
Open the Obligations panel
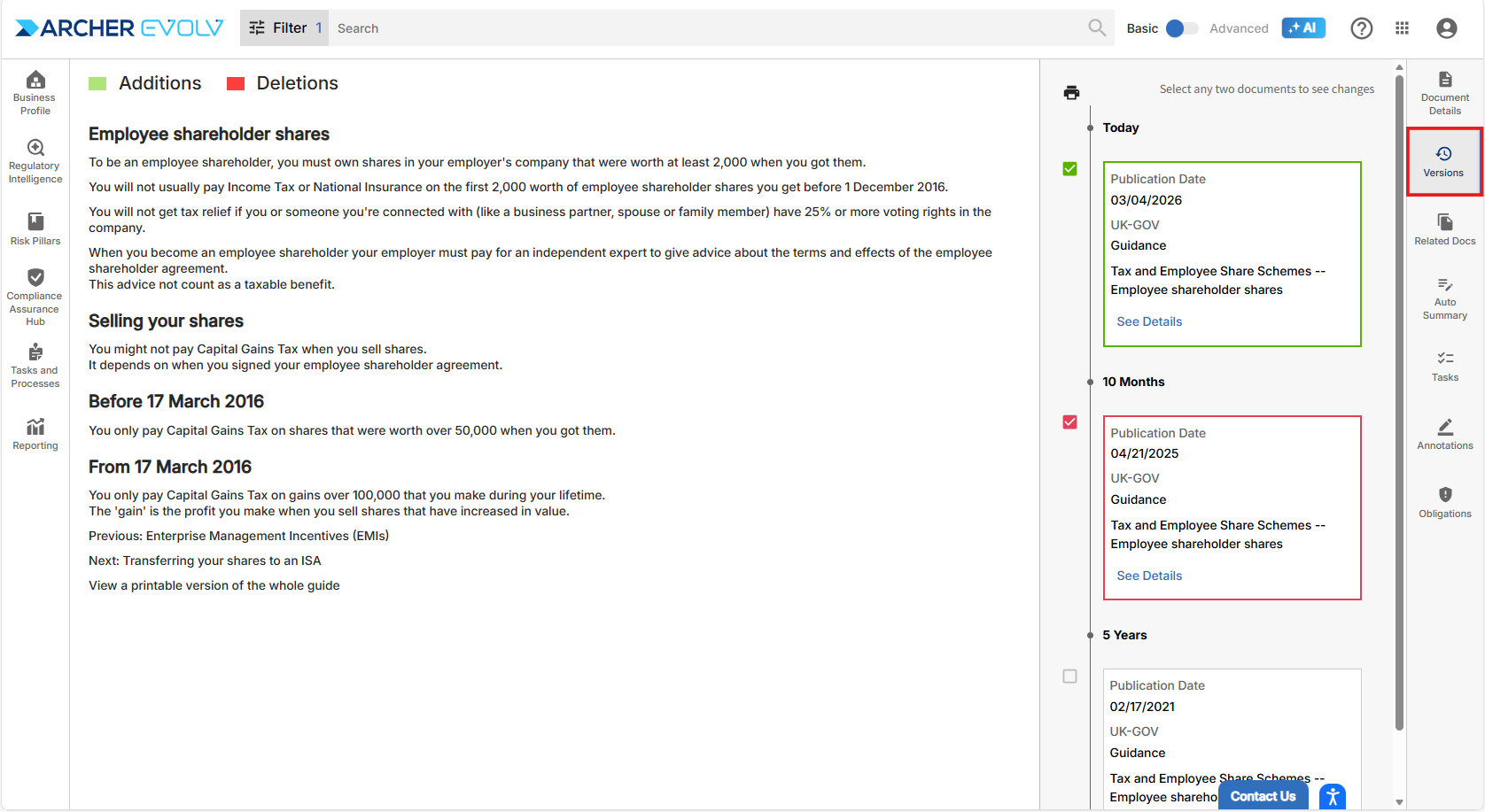click(x=1444, y=502)
